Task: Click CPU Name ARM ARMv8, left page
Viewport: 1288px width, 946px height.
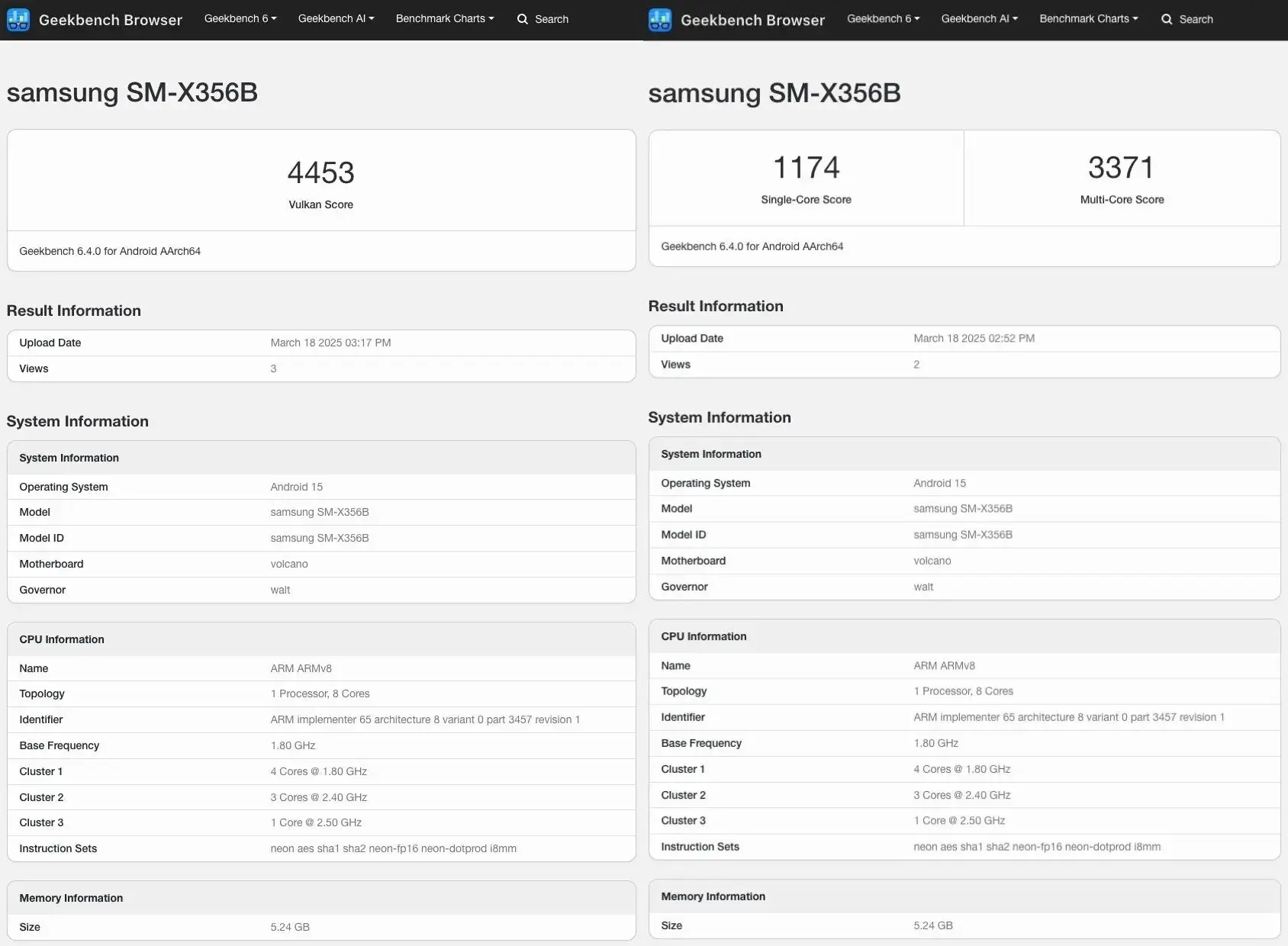Action: tap(301, 669)
